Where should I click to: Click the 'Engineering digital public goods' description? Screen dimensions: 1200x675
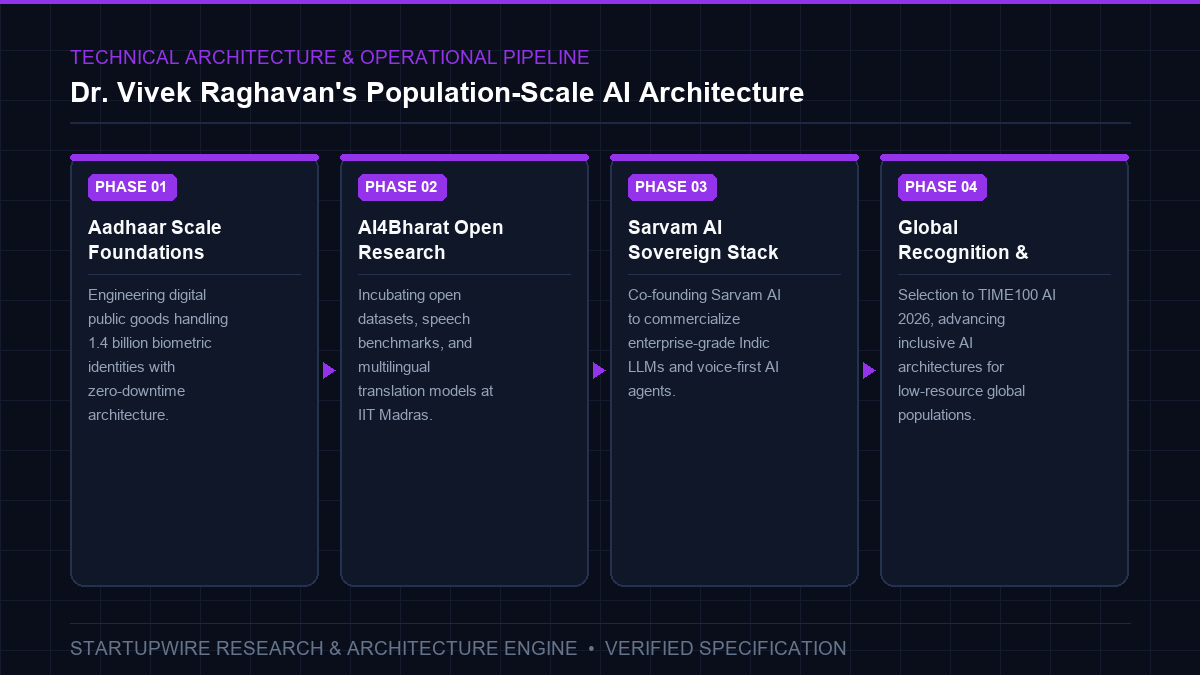tap(158, 355)
